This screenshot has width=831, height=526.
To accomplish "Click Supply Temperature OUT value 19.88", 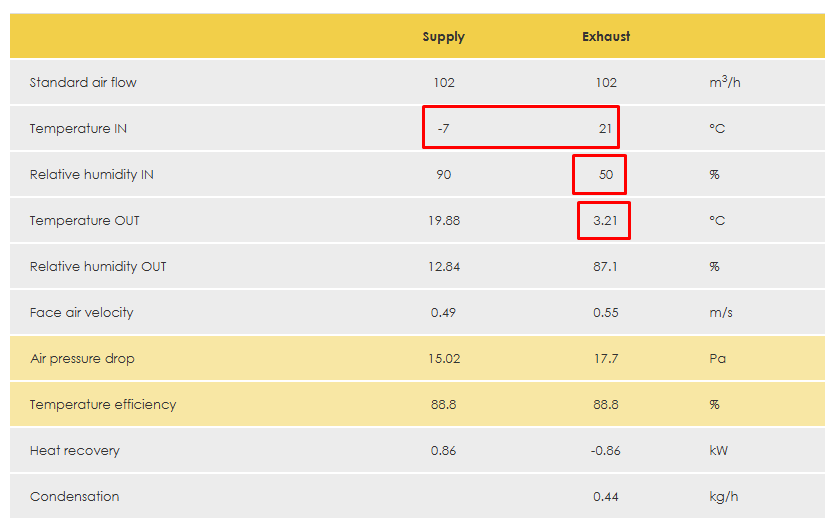I will click(444, 221).
